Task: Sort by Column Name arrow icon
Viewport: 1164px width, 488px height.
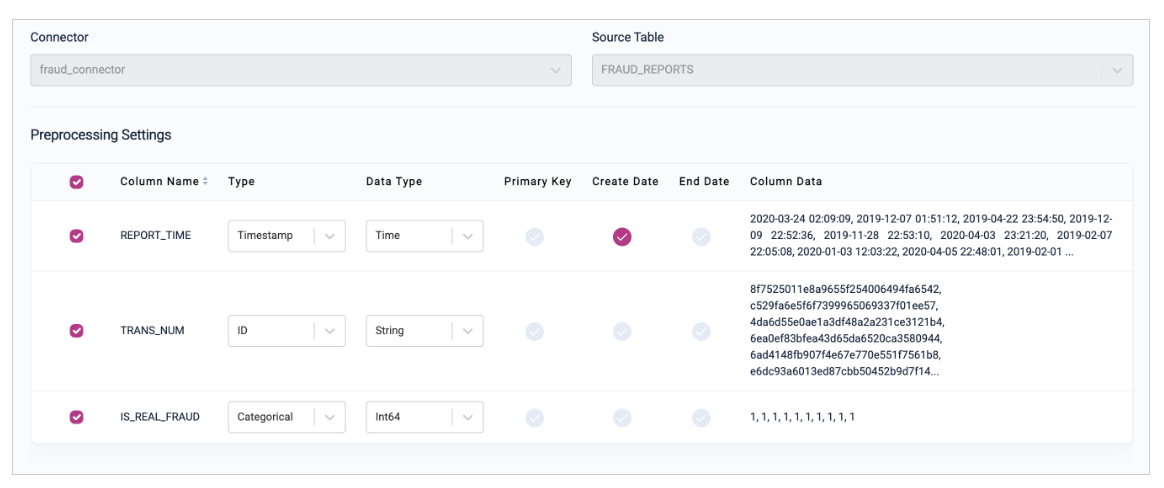Action: [206, 182]
